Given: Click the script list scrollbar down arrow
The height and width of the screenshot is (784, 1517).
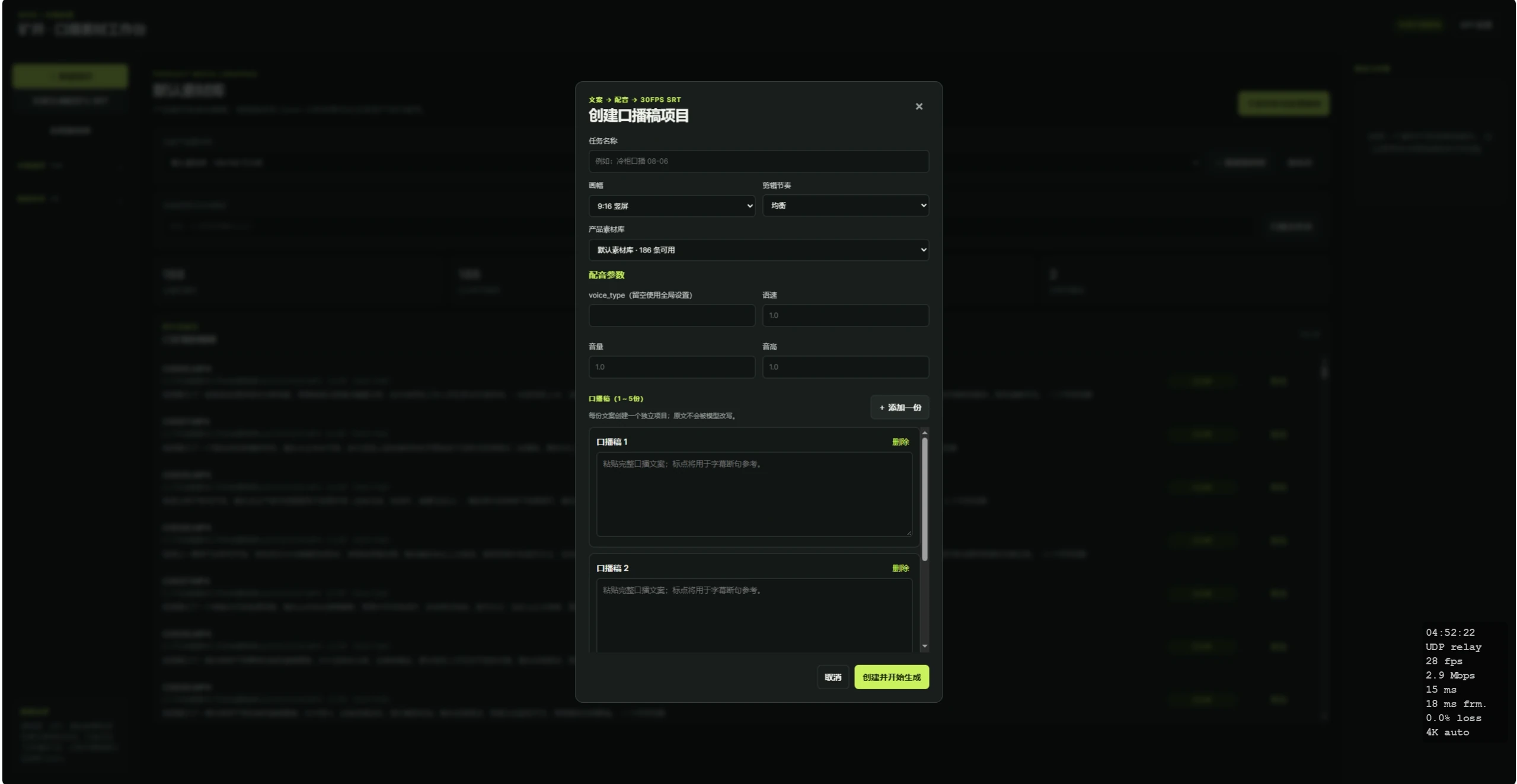Looking at the screenshot, I should (x=924, y=647).
